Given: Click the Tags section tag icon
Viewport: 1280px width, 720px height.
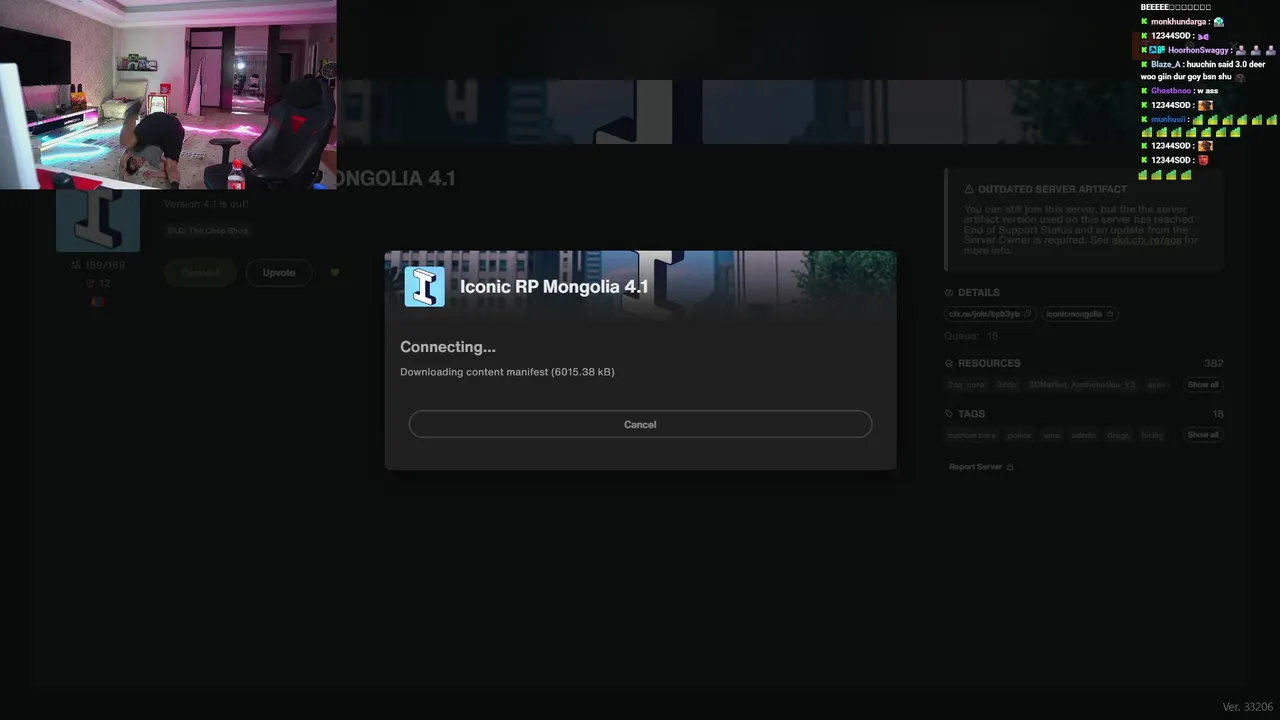Looking at the screenshot, I should [949, 414].
